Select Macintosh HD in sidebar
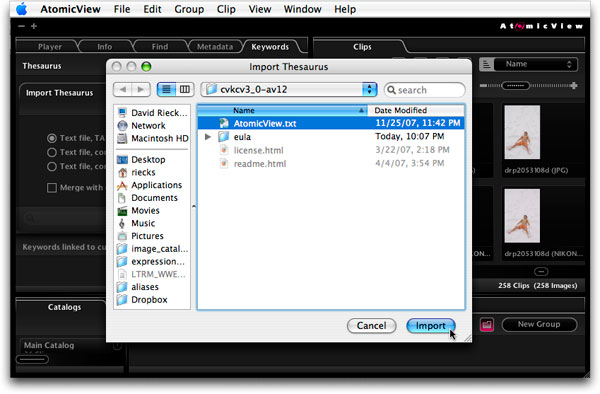 (x=153, y=138)
